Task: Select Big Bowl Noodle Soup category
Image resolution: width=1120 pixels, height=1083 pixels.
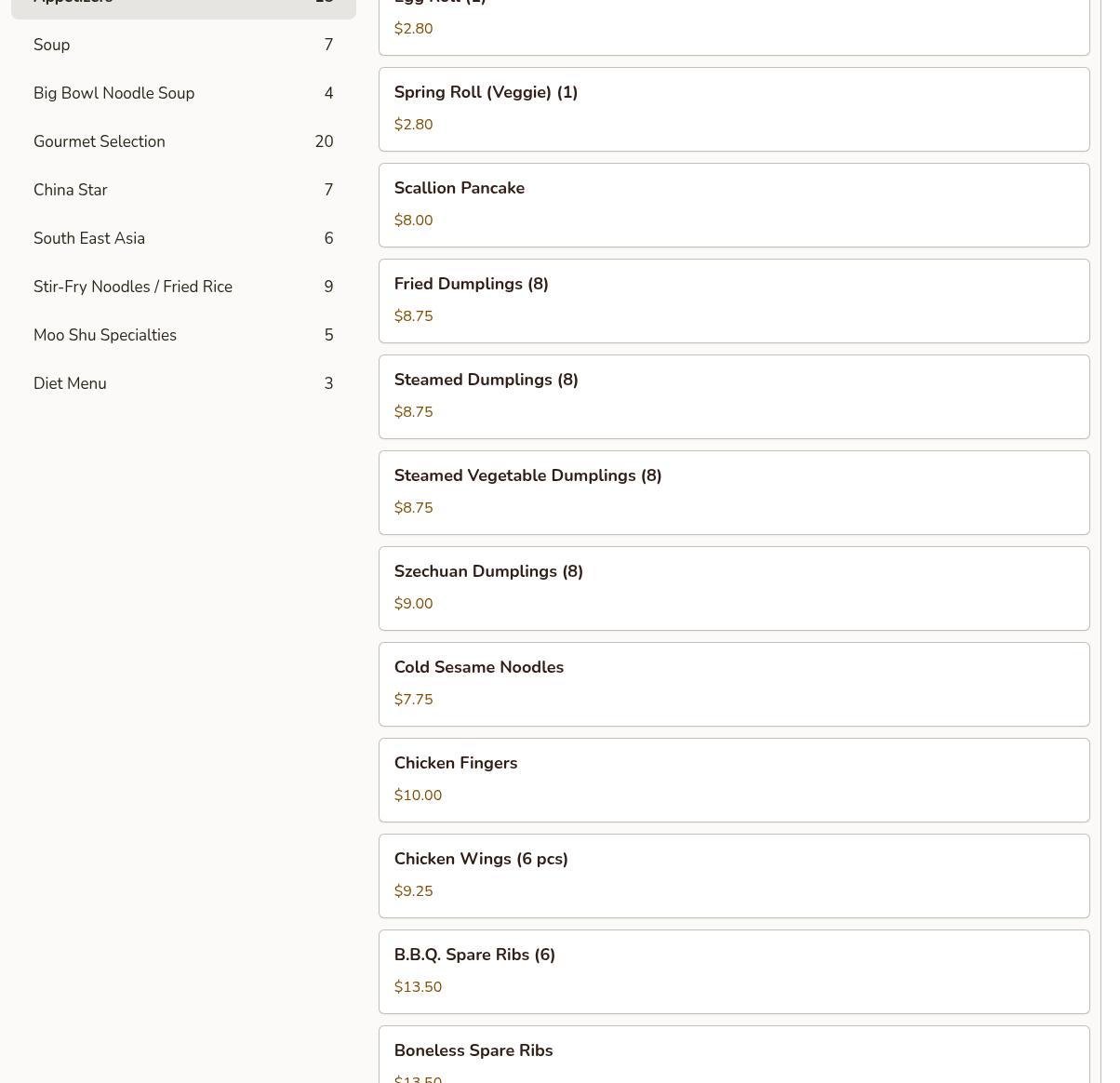Action: click(x=183, y=93)
